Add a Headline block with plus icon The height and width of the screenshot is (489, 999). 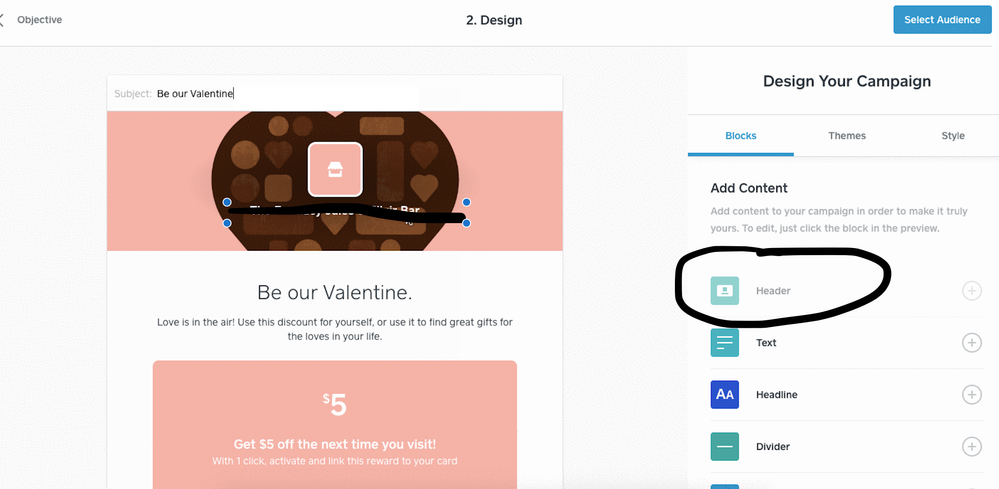tap(971, 395)
